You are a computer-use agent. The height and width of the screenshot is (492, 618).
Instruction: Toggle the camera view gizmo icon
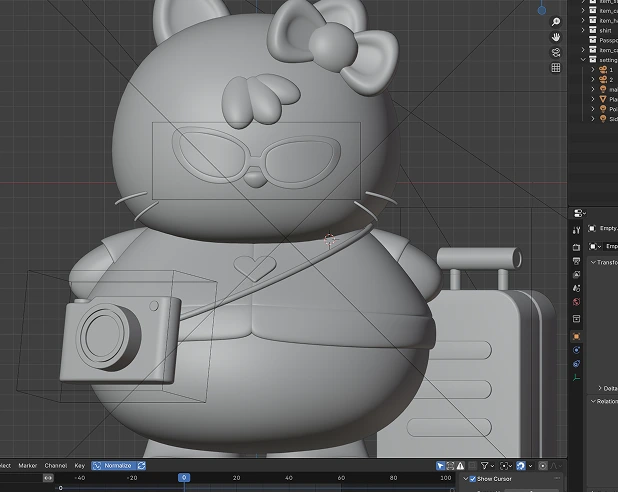pos(556,53)
